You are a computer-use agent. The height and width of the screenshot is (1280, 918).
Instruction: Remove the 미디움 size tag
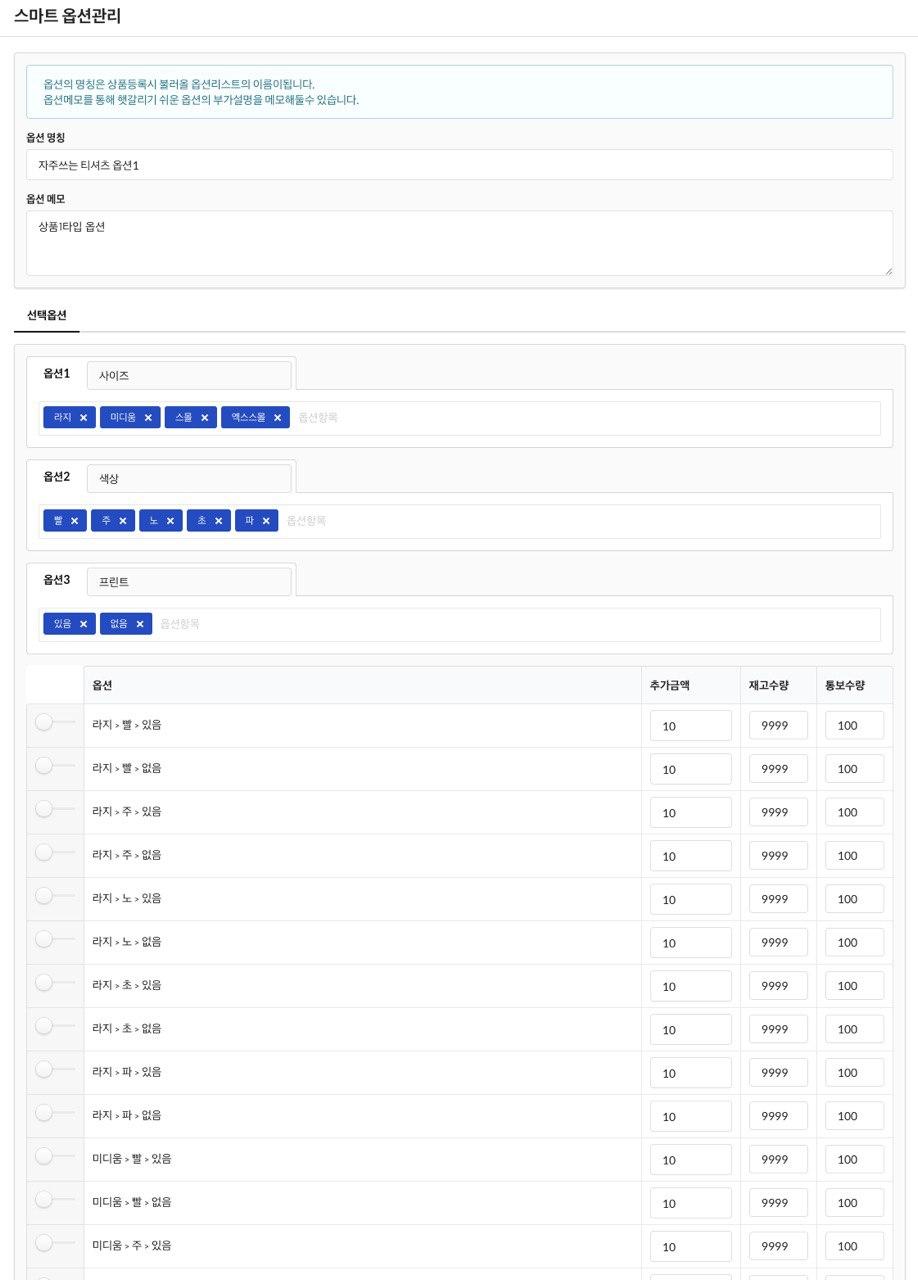pos(148,418)
